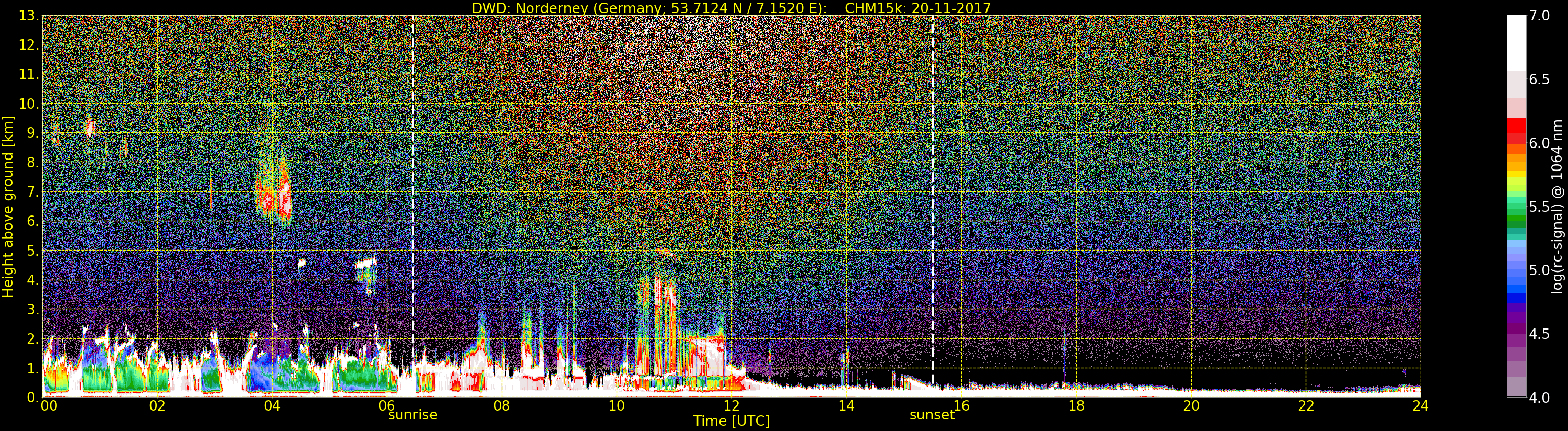
Task: Click the time axis tick label '16'
Action: coord(961,405)
